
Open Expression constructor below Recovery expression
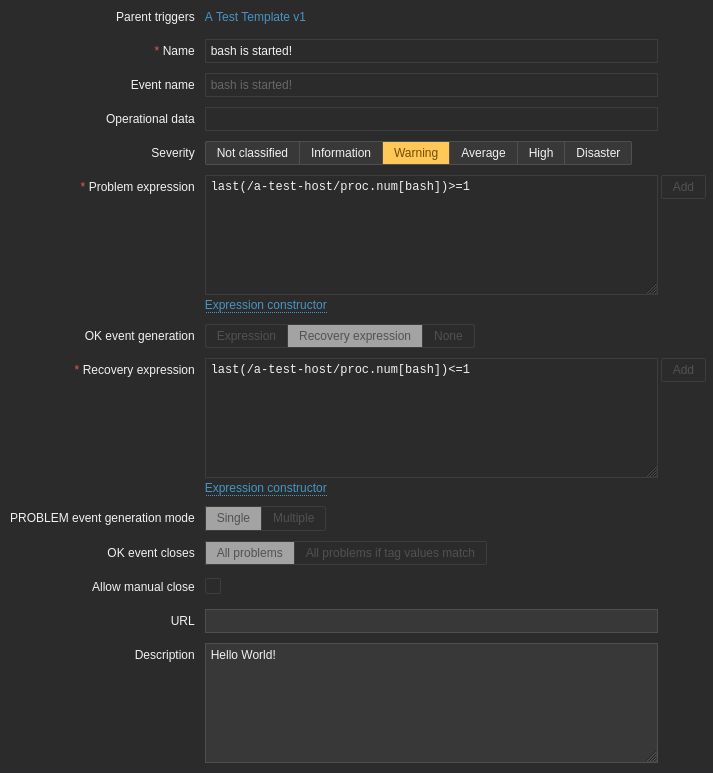(266, 488)
